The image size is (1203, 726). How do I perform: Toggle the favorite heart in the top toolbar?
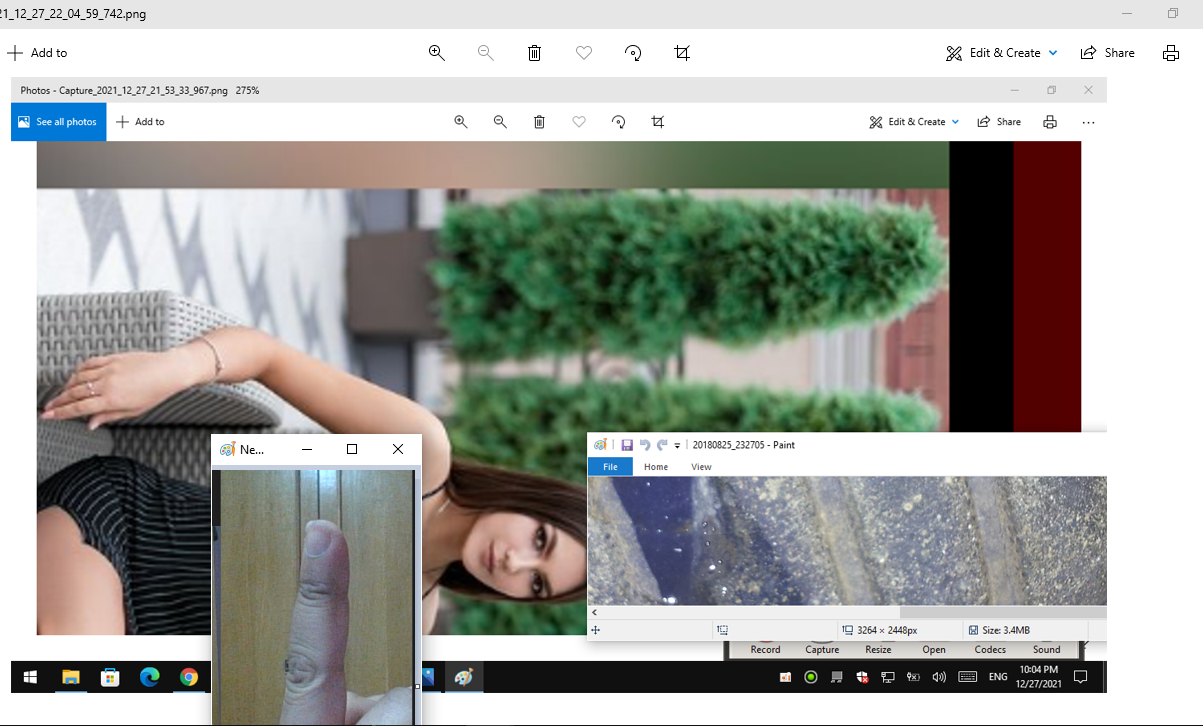pos(584,53)
